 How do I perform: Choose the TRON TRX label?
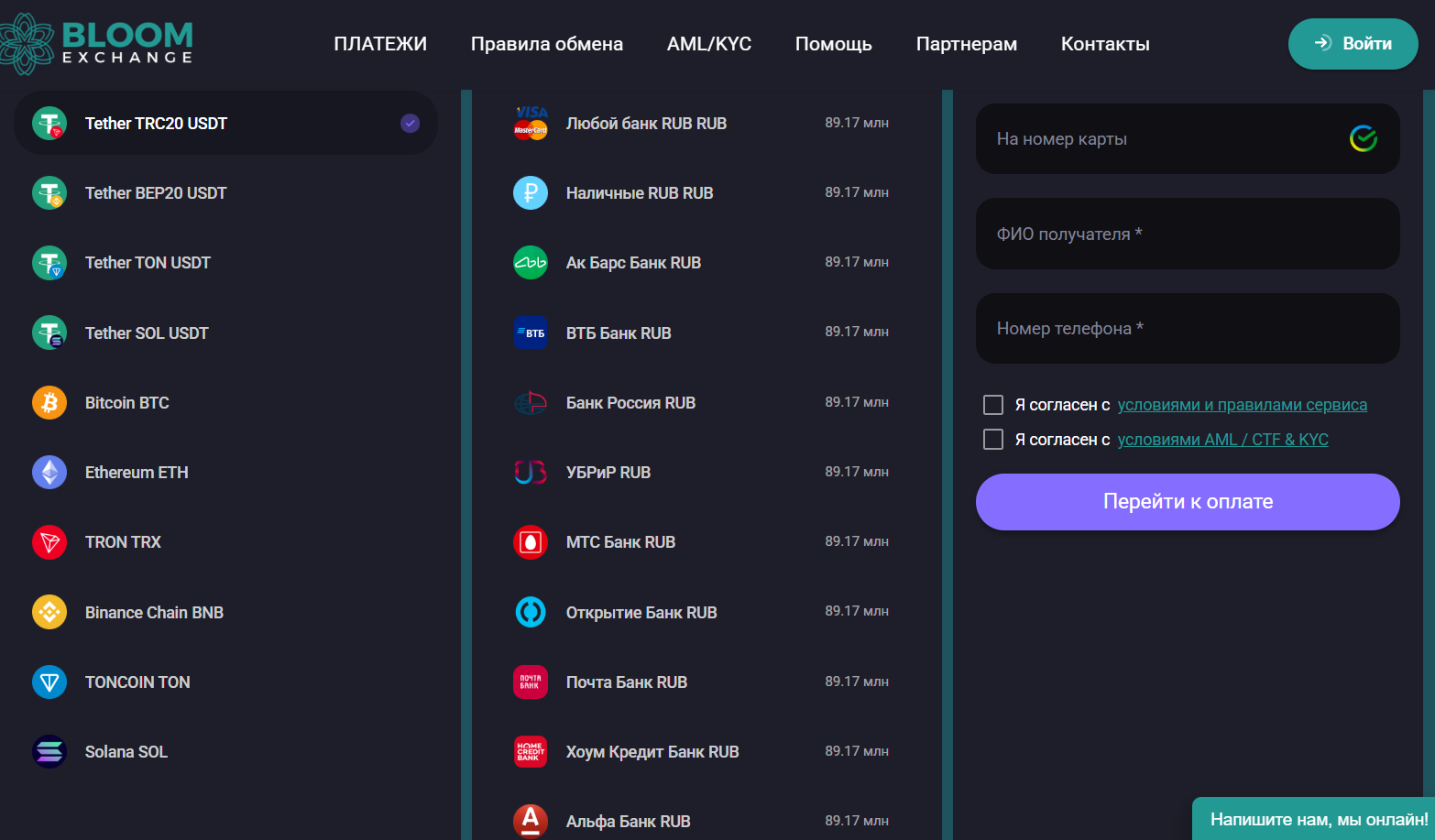123,542
